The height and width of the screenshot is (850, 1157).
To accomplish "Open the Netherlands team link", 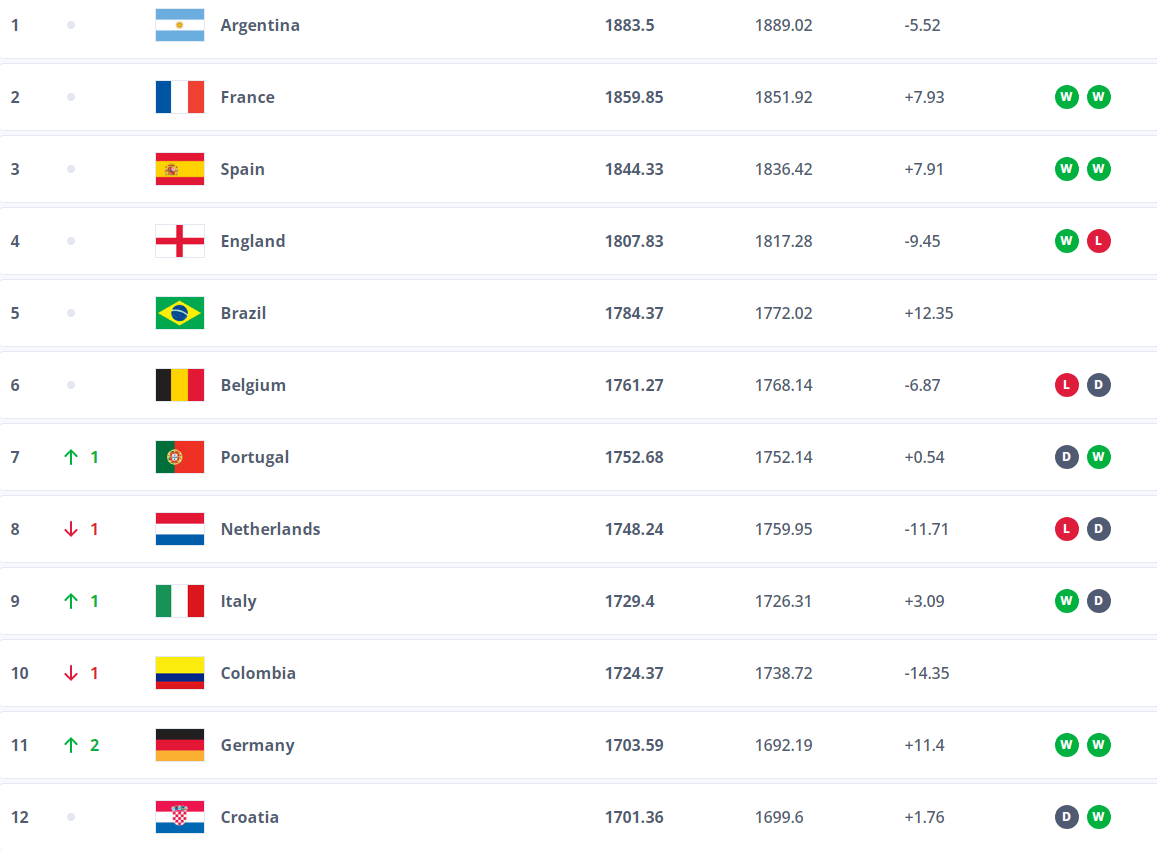I will 270,529.
